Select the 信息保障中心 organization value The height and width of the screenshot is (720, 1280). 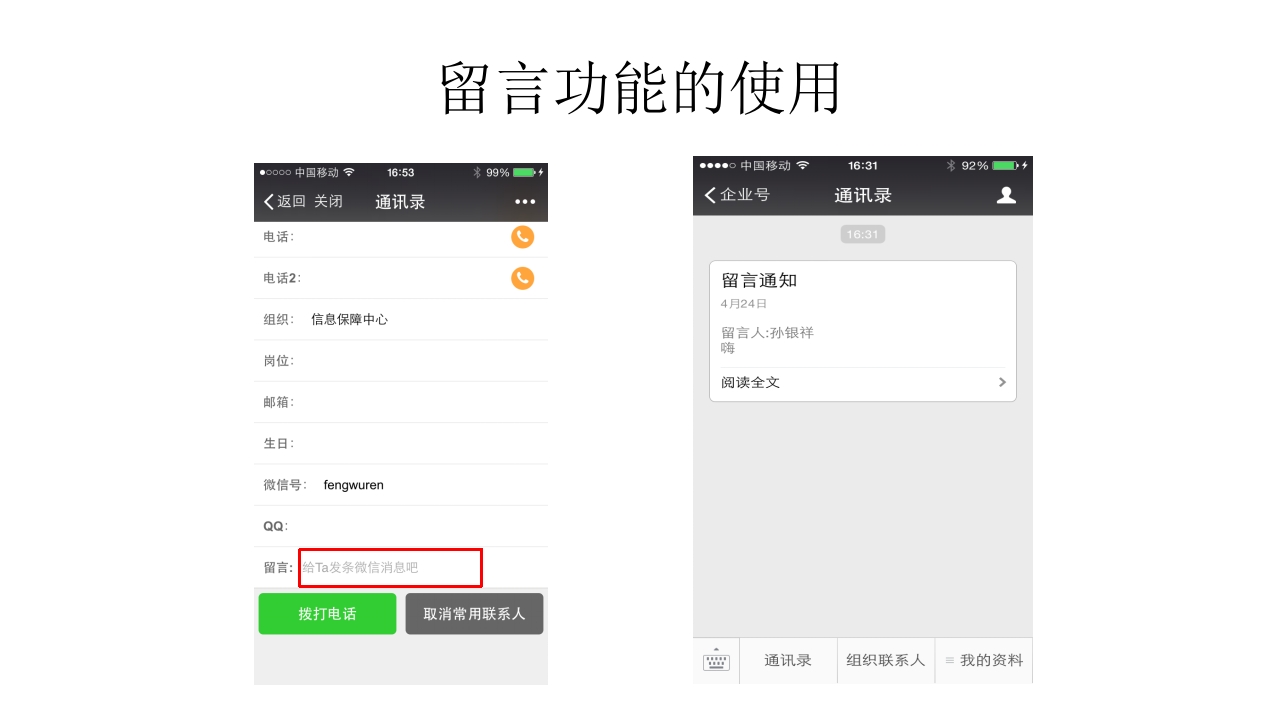coord(349,320)
